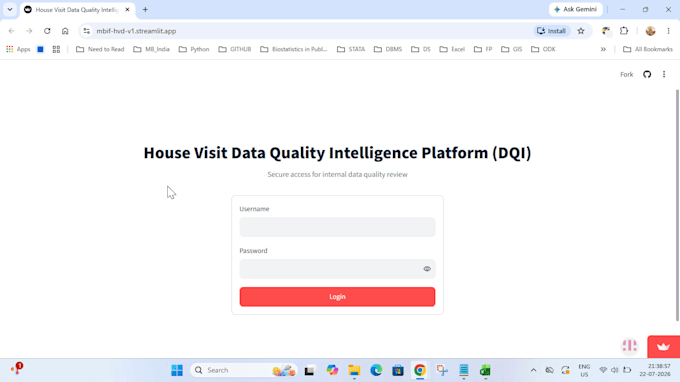Image resolution: width=680 pixels, height=382 pixels.
Task: Open Snipping Tool from taskbar
Action: pos(442,370)
